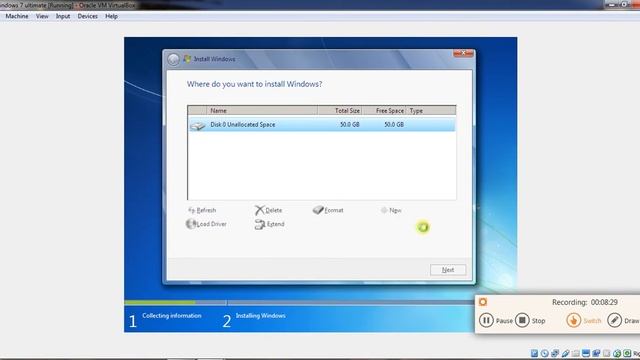Click the hard disk indicator in VirtualBox status bar
The width and height of the screenshot is (640, 360).
click(x=534, y=353)
